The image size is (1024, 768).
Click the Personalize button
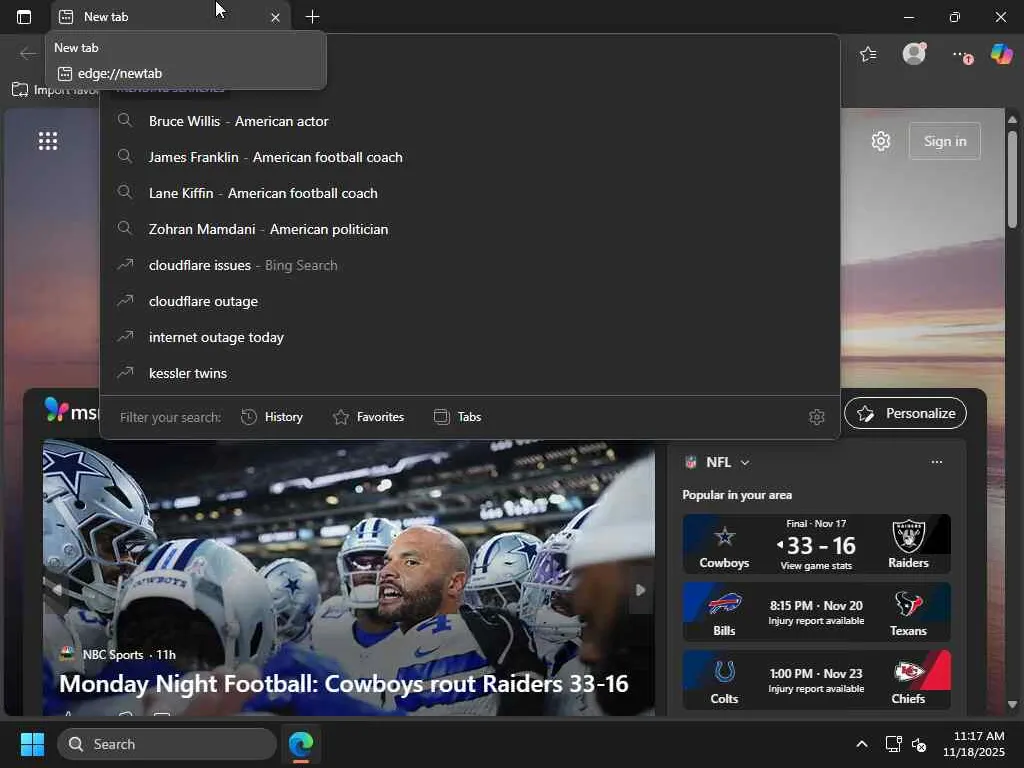[906, 413]
